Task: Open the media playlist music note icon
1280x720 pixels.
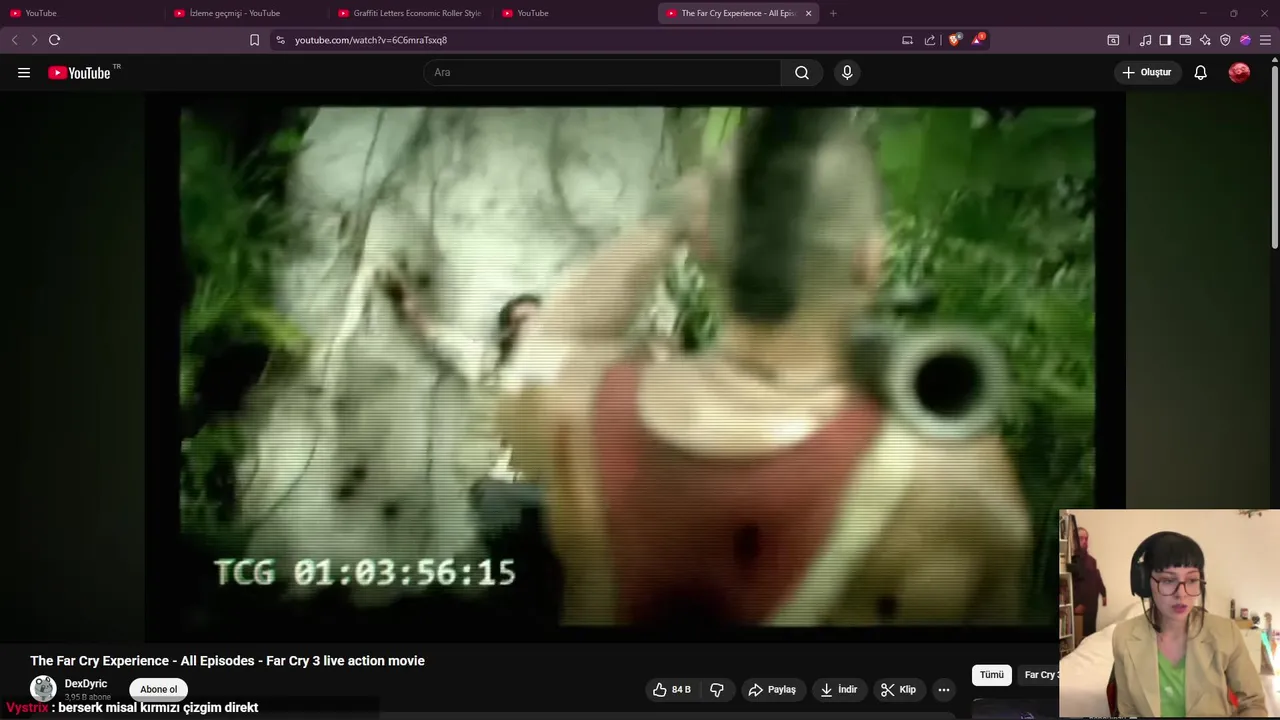Action: [1145, 40]
